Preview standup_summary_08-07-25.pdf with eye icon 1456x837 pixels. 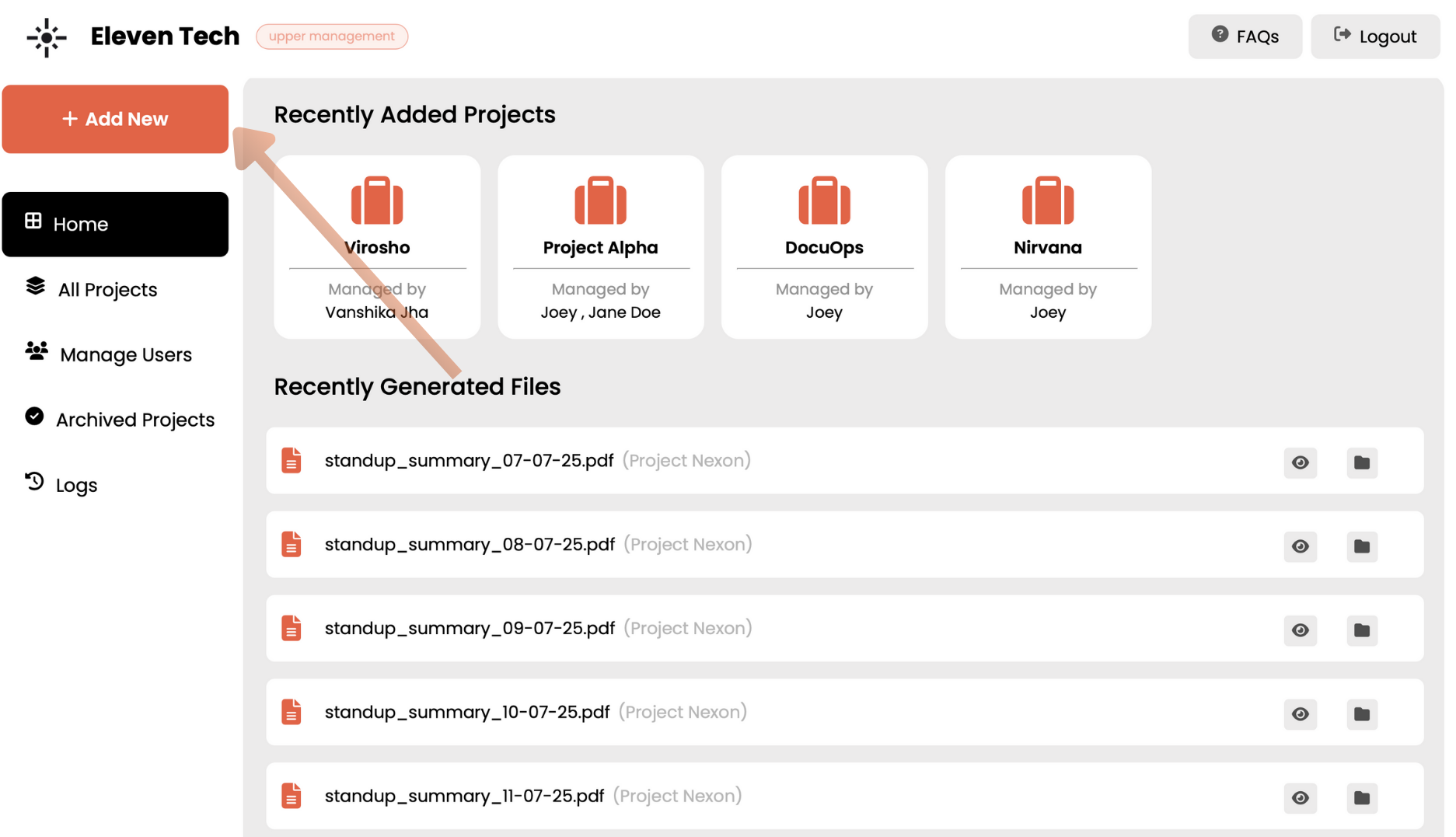[x=1300, y=546]
